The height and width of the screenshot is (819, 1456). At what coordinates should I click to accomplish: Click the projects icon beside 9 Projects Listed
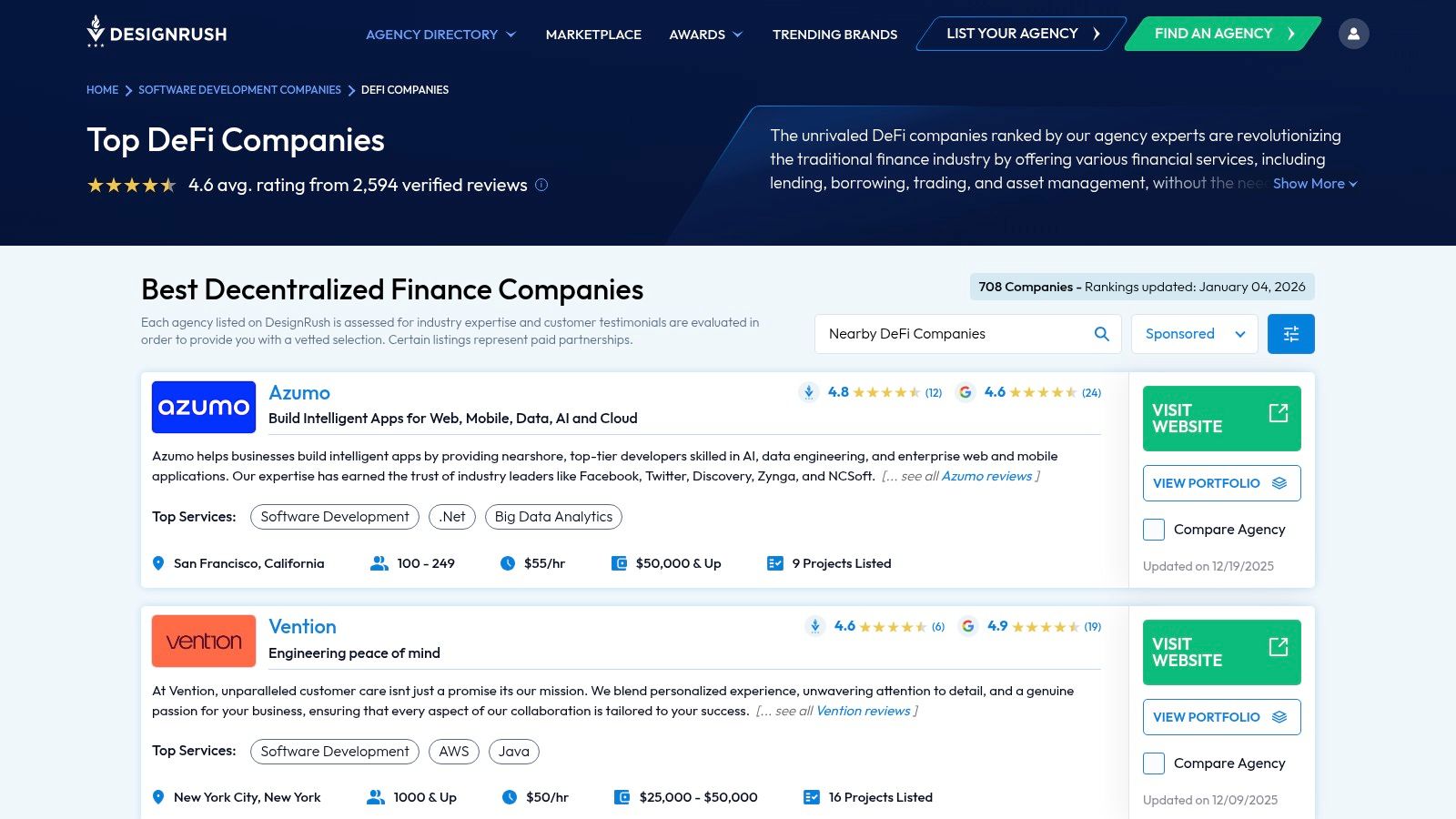click(x=775, y=563)
